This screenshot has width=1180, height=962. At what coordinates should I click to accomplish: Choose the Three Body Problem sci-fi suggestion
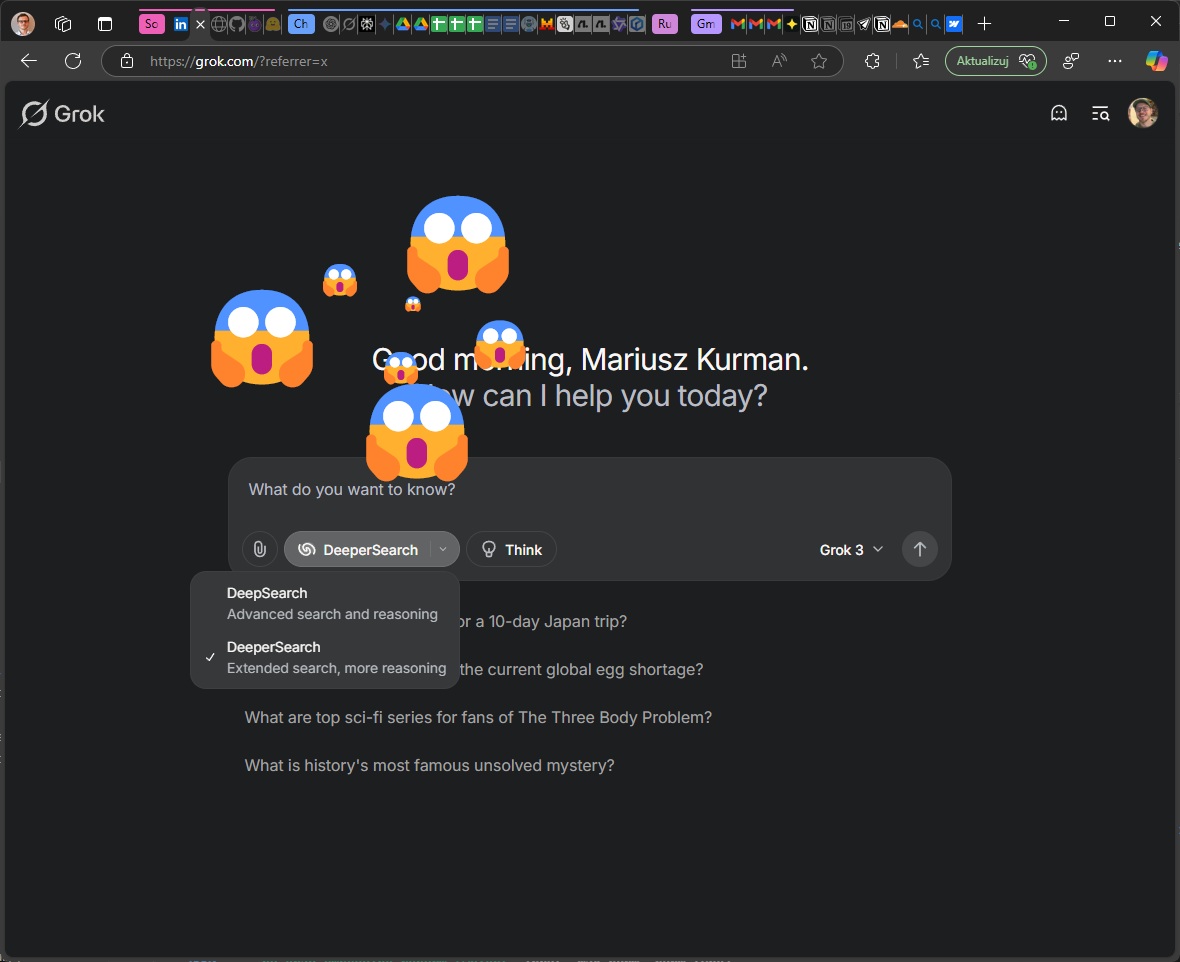[478, 718]
